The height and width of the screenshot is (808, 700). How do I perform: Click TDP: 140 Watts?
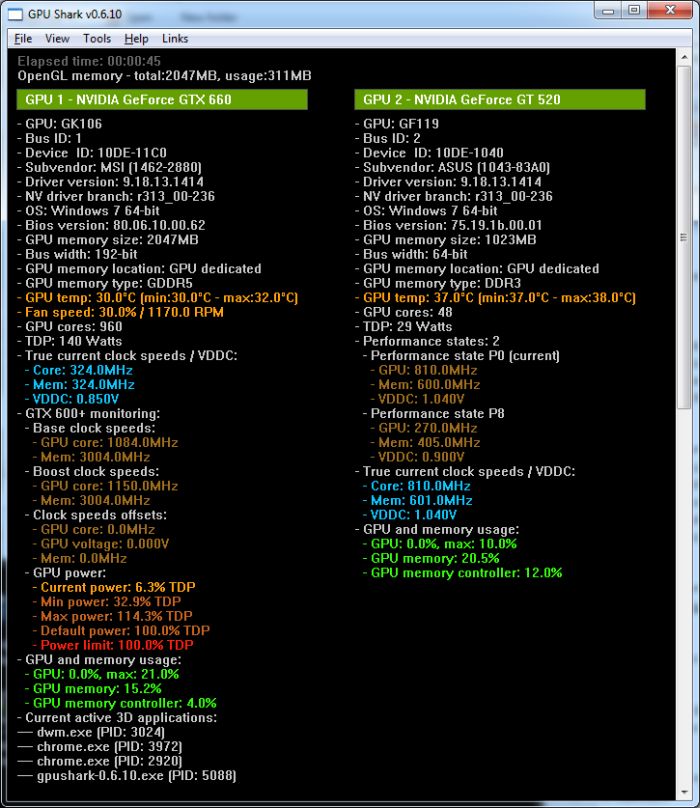[x=70, y=341]
